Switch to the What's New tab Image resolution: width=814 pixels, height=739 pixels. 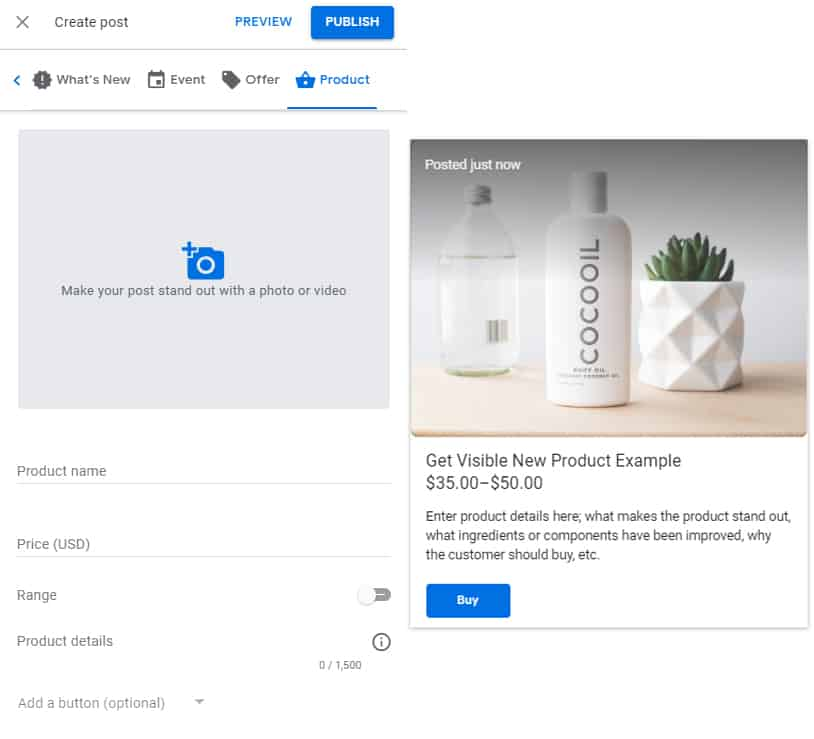tap(82, 80)
